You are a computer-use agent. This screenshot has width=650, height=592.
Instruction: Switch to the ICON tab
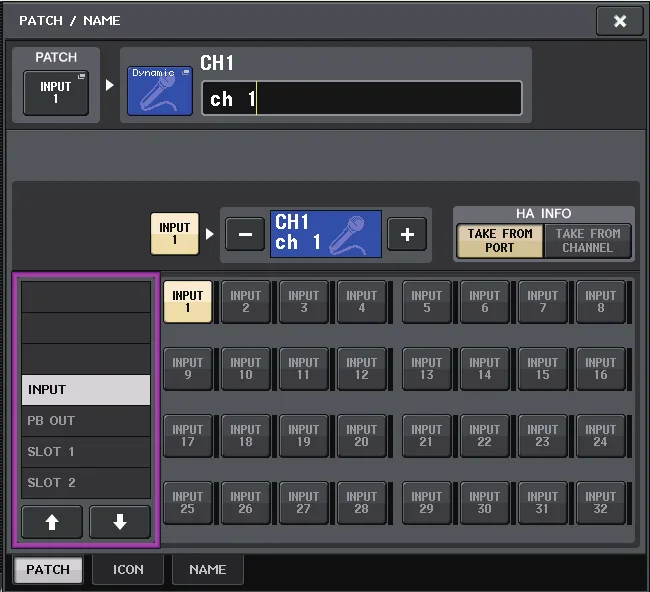(x=128, y=570)
